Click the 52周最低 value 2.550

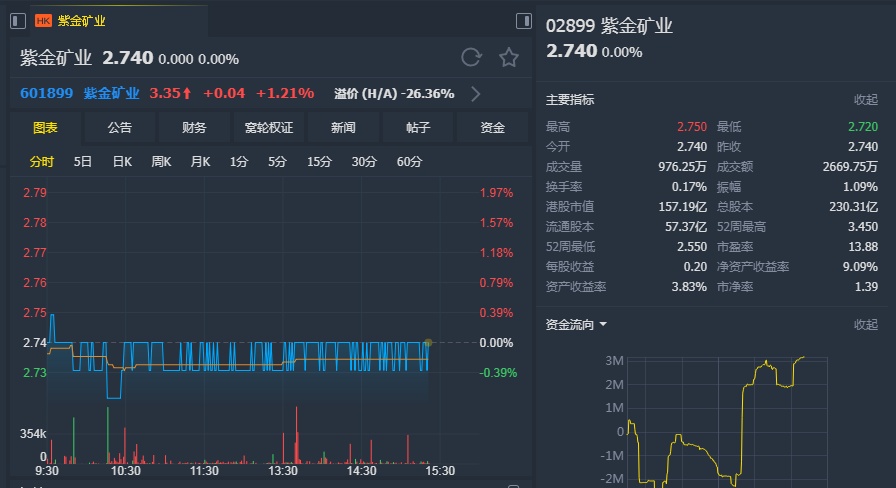(x=692, y=247)
